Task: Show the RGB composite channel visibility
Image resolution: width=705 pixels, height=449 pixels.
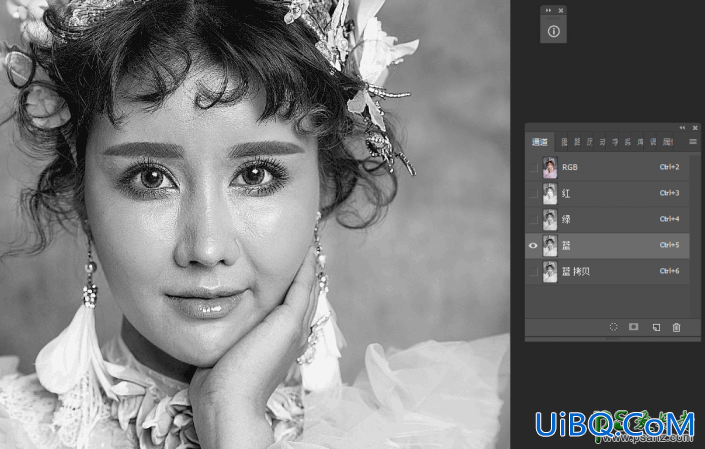Action: click(x=533, y=168)
